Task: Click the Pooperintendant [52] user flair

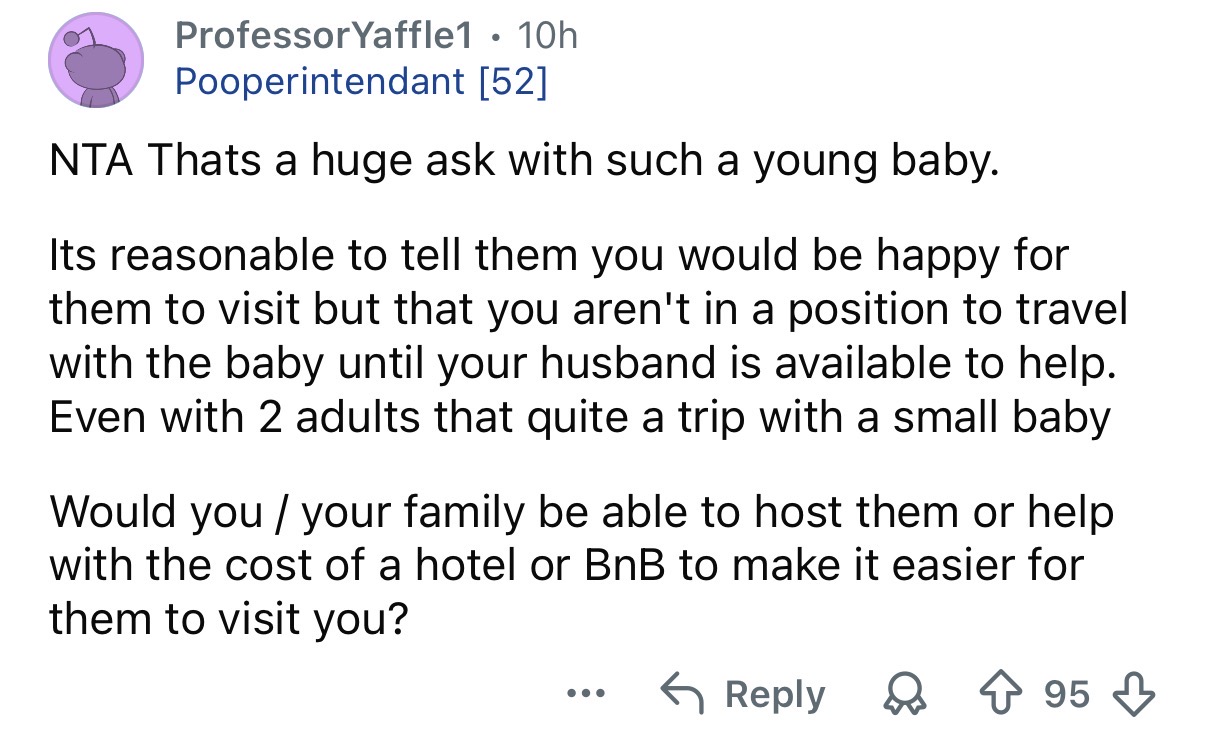Action: click(x=361, y=81)
